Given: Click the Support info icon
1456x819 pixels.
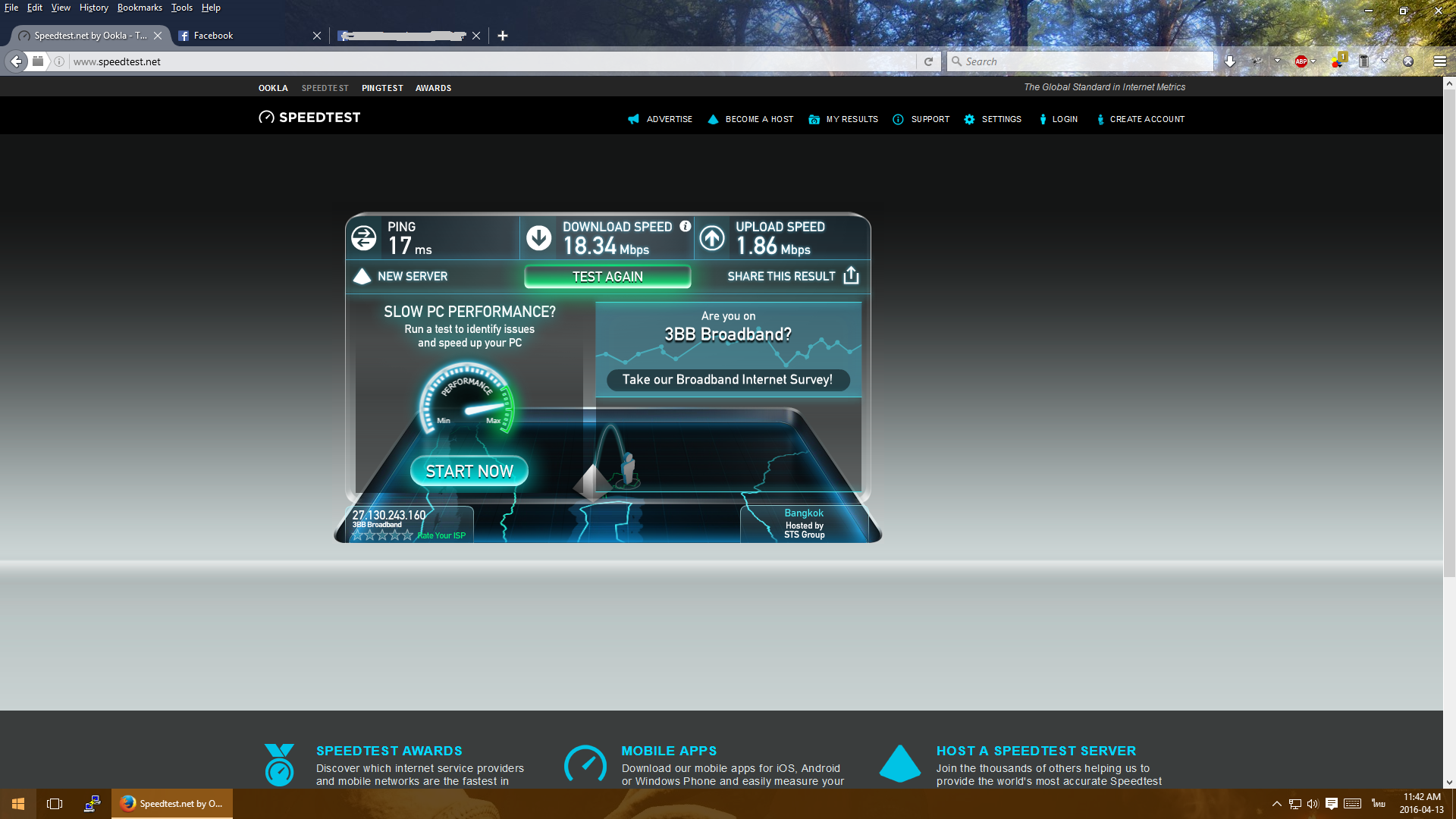Looking at the screenshot, I should pyautogui.click(x=898, y=119).
